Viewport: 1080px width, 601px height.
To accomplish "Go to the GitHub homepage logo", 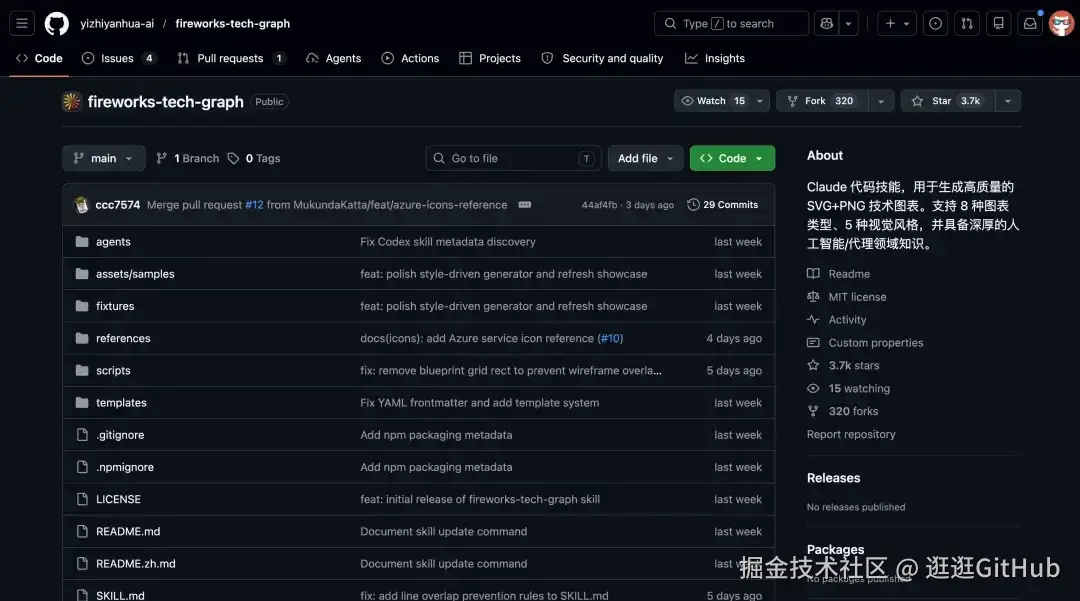I will click(56, 23).
